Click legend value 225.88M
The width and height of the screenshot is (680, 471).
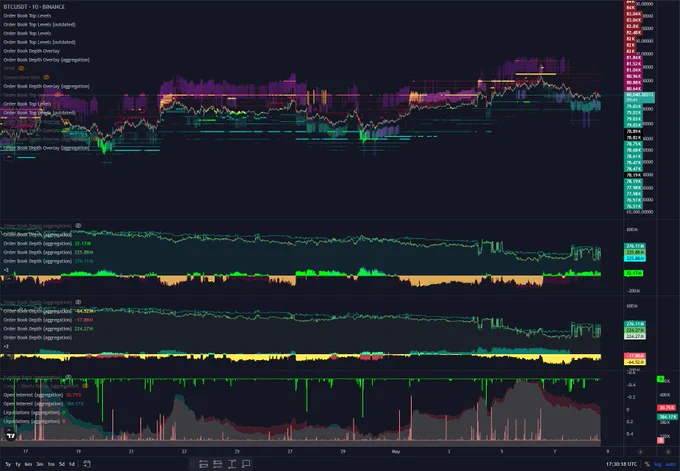(x=84, y=252)
